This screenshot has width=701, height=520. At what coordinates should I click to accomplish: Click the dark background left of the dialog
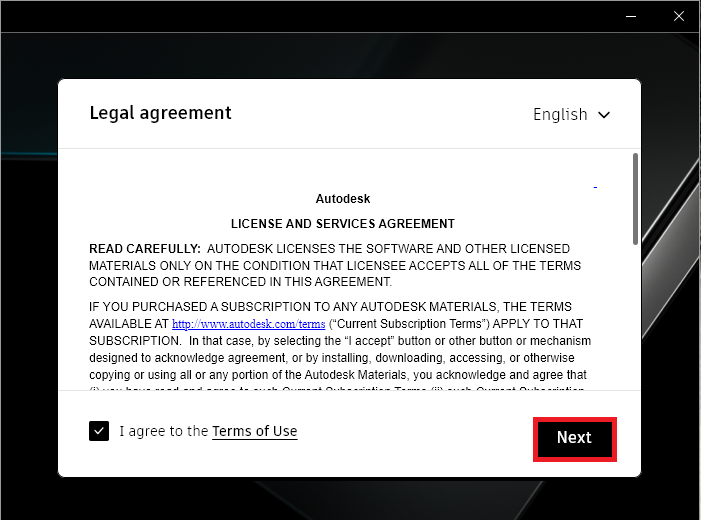click(x=28, y=300)
